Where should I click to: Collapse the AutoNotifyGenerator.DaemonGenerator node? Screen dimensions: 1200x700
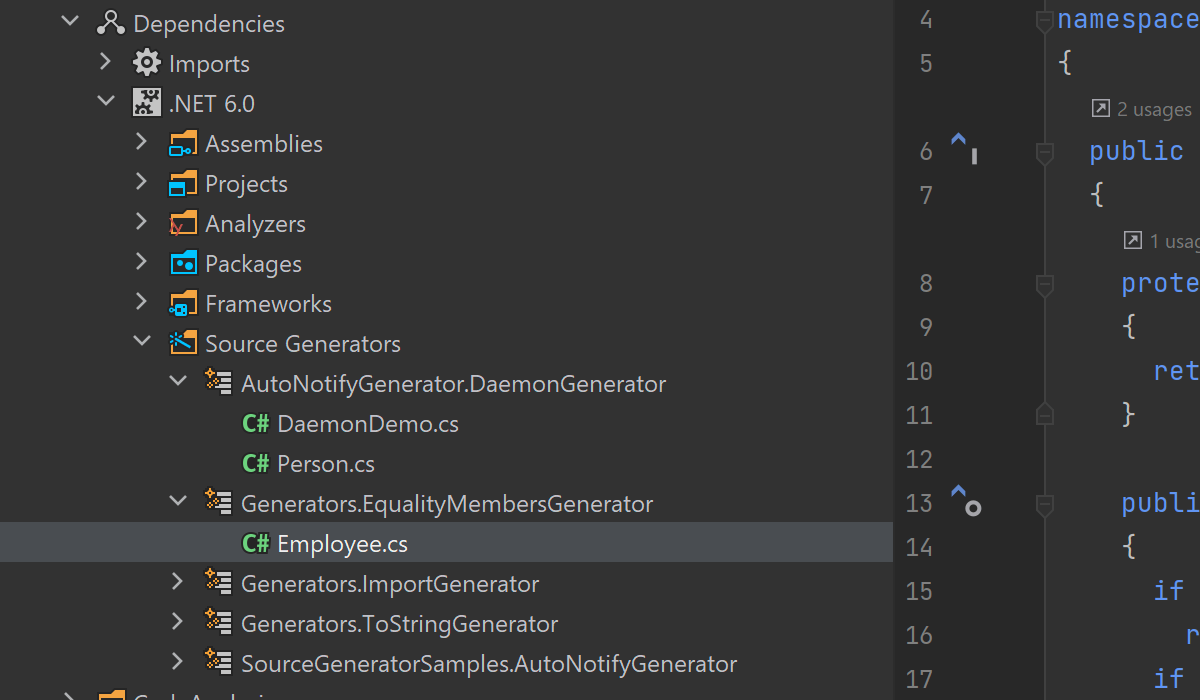point(178,382)
